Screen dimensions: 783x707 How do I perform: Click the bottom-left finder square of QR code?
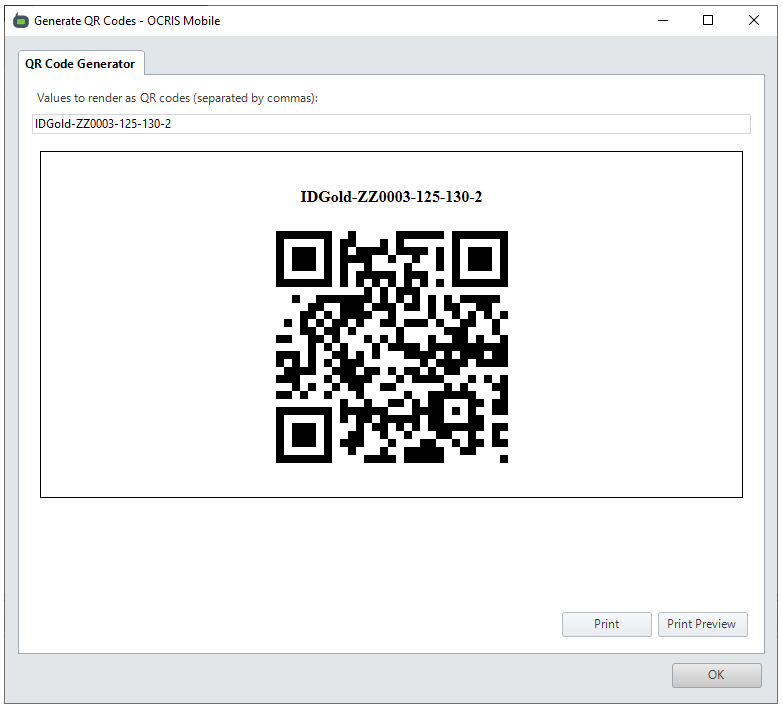click(303, 436)
